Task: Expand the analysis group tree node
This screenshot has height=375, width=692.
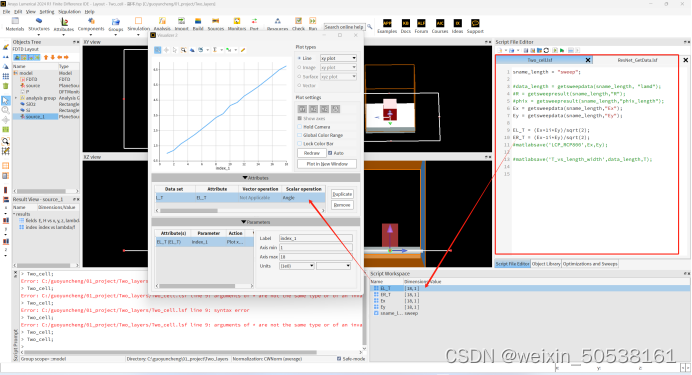Action: pos(16,98)
